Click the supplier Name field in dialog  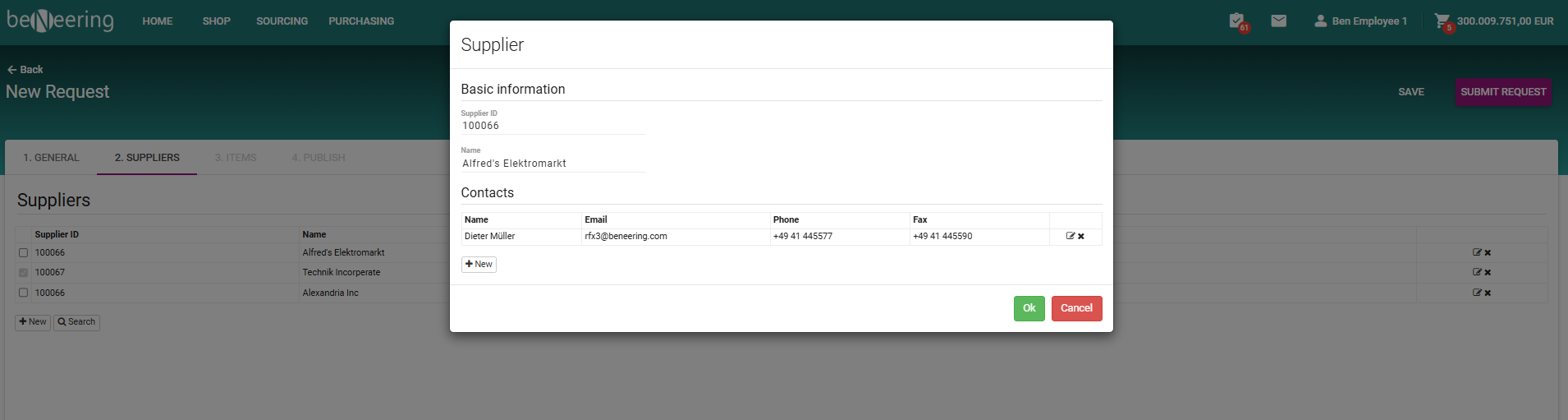[552, 164]
